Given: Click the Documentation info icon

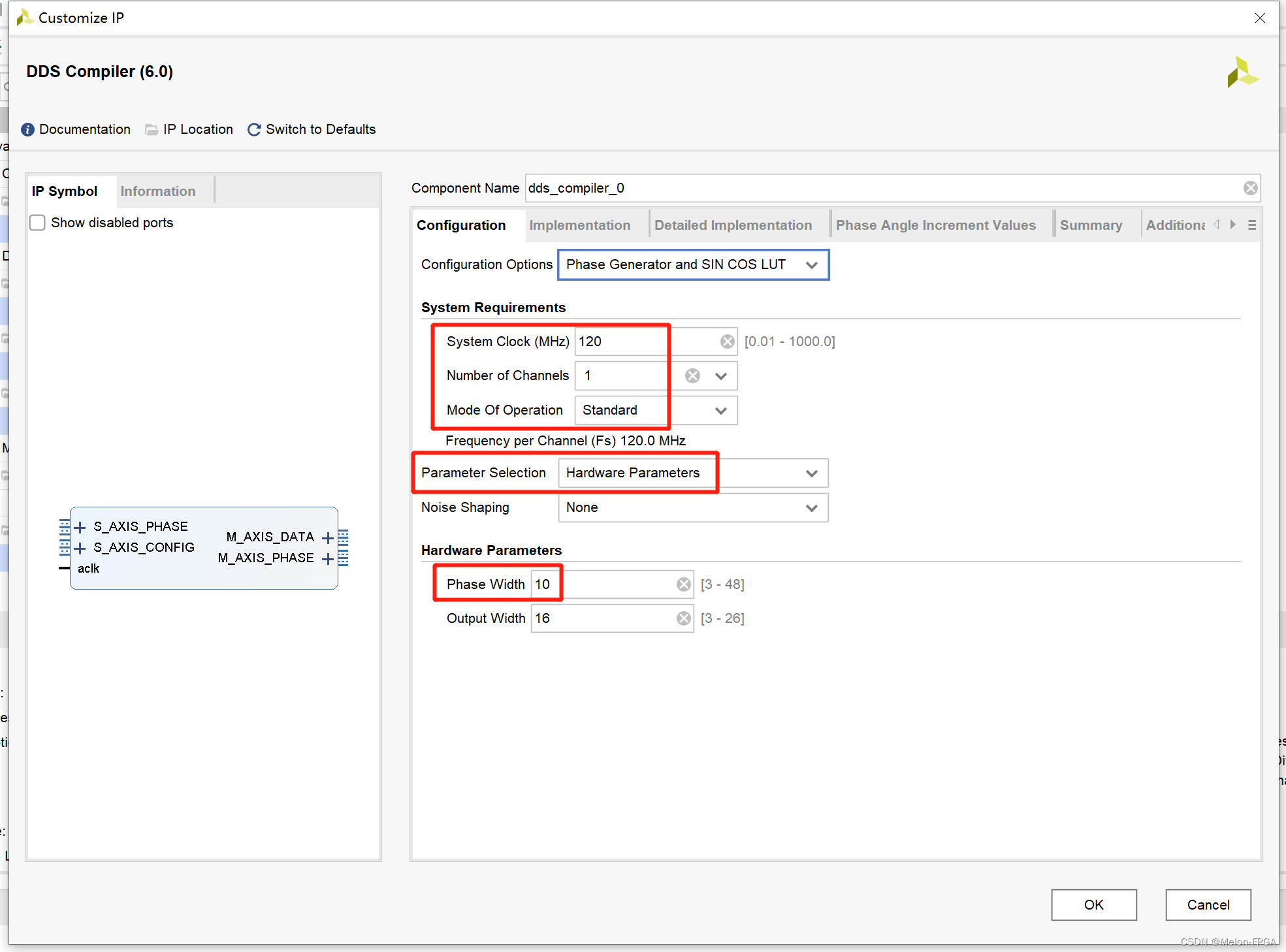Looking at the screenshot, I should coord(27,130).
